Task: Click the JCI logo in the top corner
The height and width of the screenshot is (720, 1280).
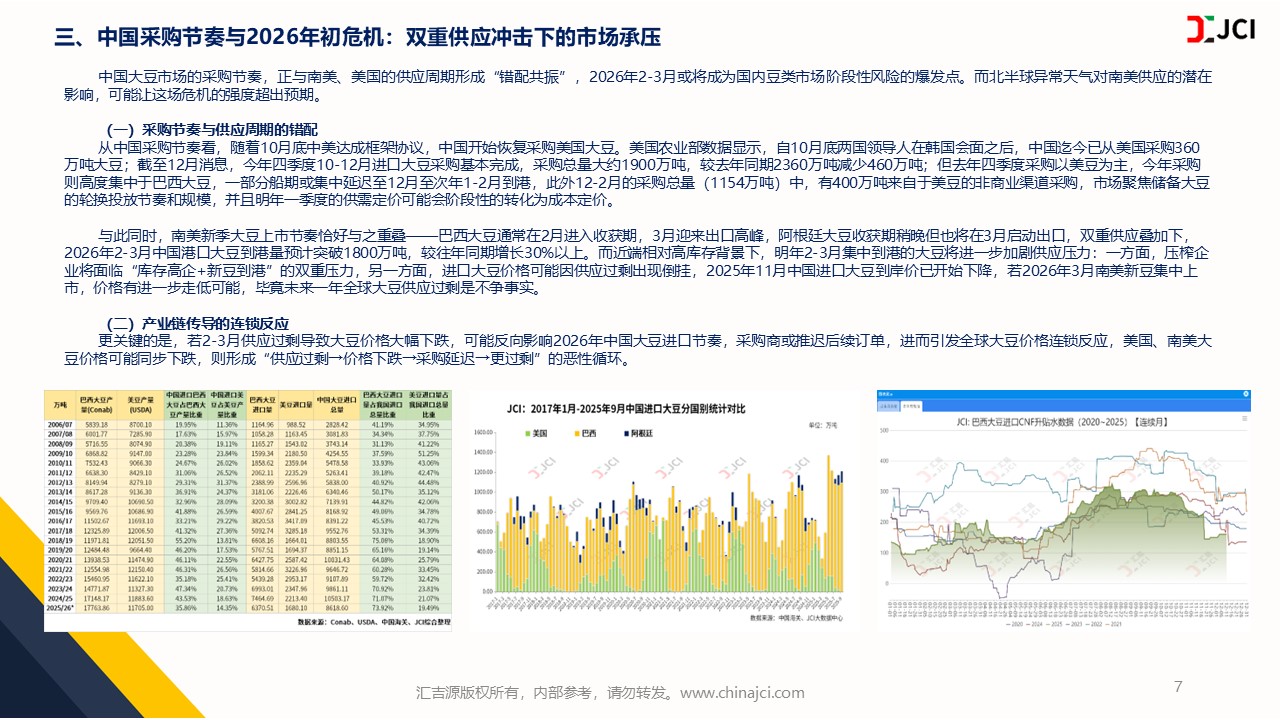Action: (1221, 30)
